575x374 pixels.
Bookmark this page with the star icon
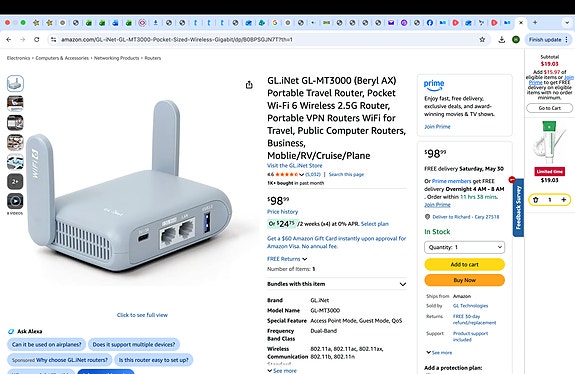(482, 40)
